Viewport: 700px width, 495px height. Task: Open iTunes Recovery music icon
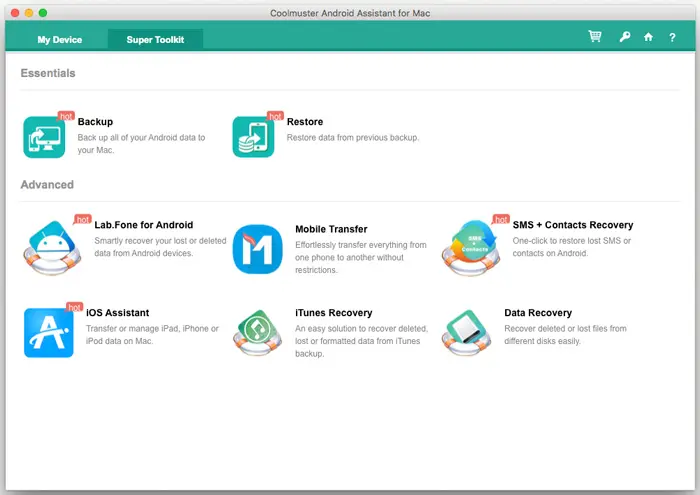coord(258,333)
